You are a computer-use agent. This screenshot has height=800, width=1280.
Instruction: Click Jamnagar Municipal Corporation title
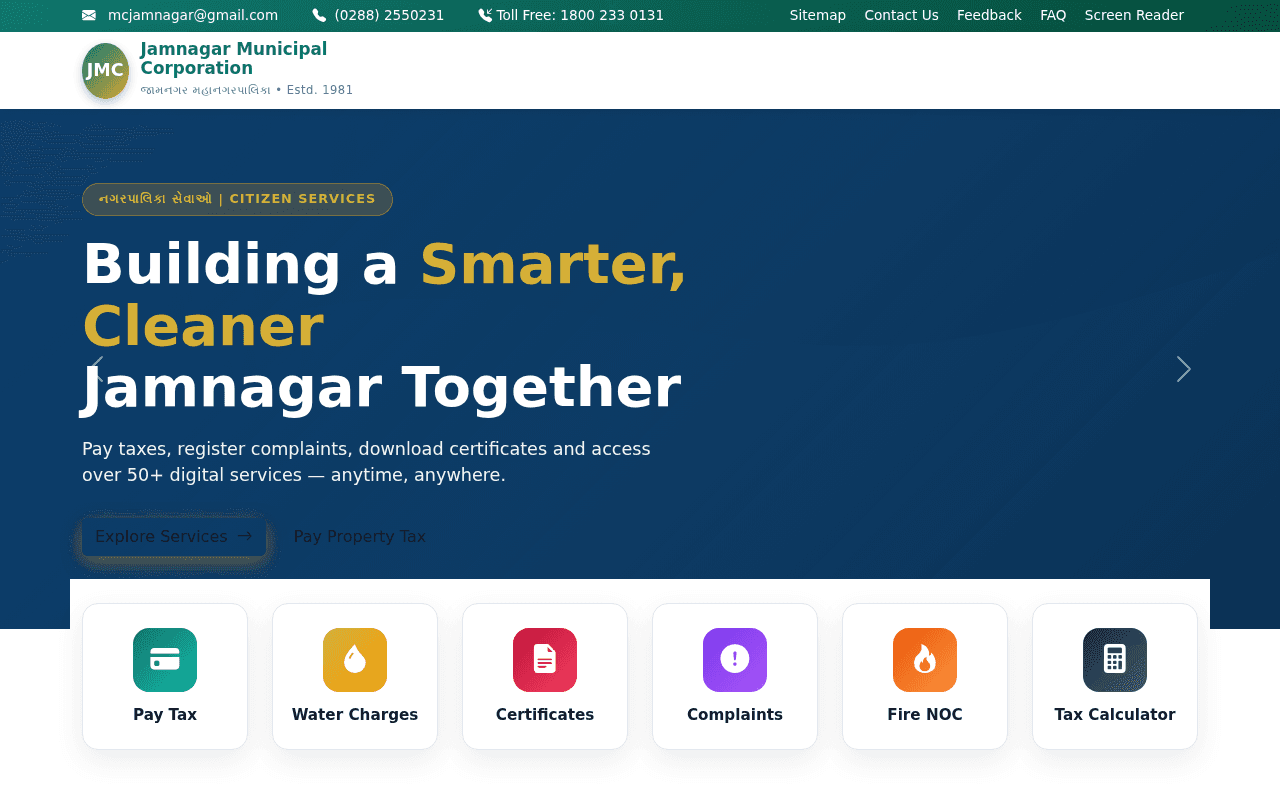click(234, 59)
